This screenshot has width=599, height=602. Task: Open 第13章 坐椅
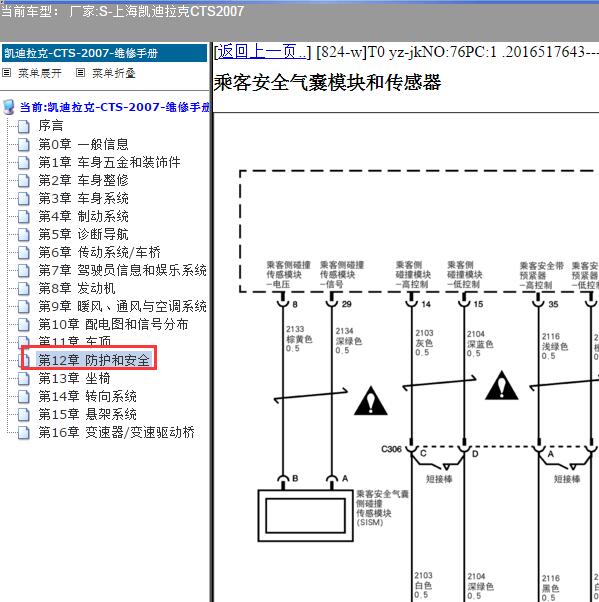point(74,379)
